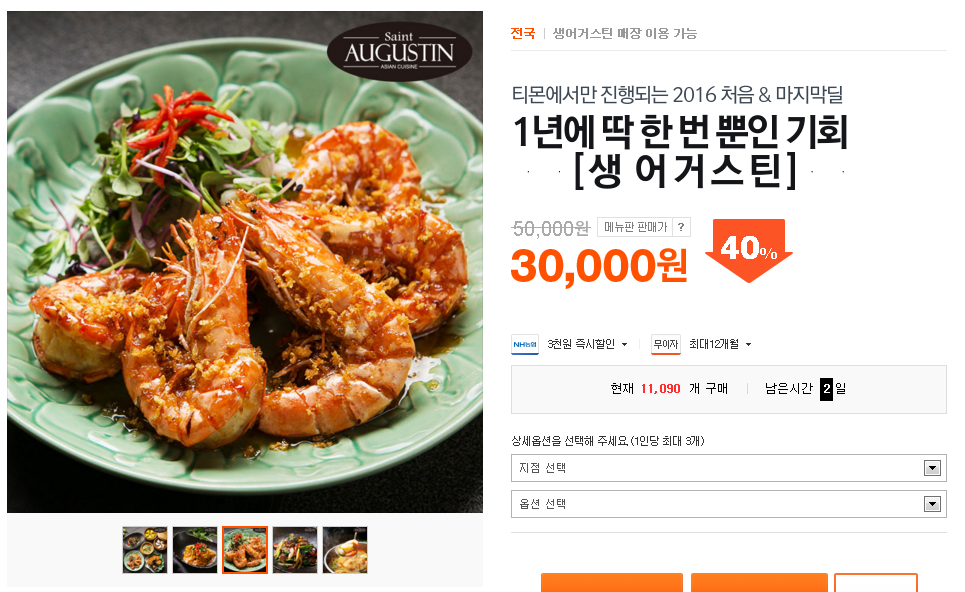Click the orange 40% discount arrow badge
Viewport: 965px width, 592px height.
pos(749,250)
